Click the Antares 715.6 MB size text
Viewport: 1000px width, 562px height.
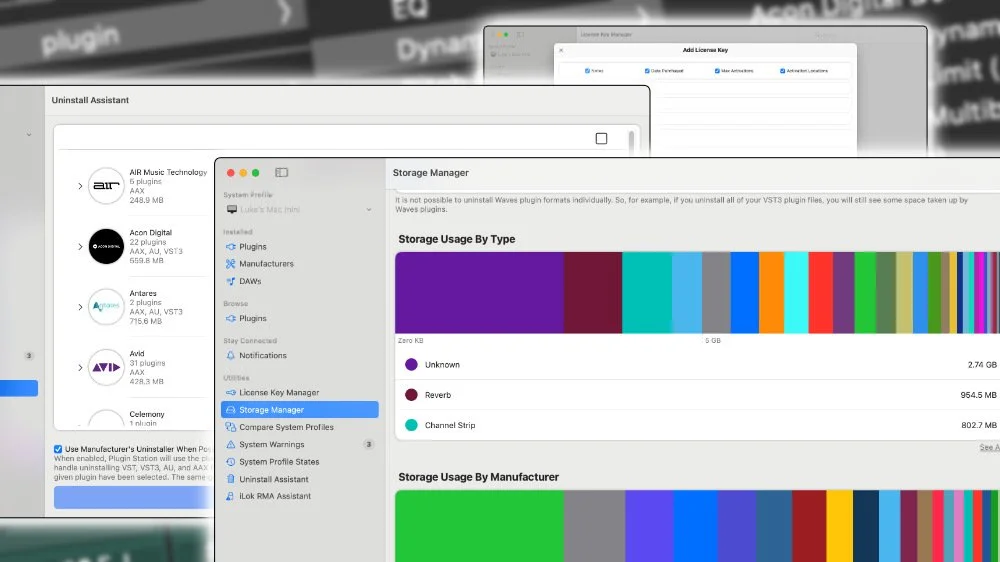(146, 321)
